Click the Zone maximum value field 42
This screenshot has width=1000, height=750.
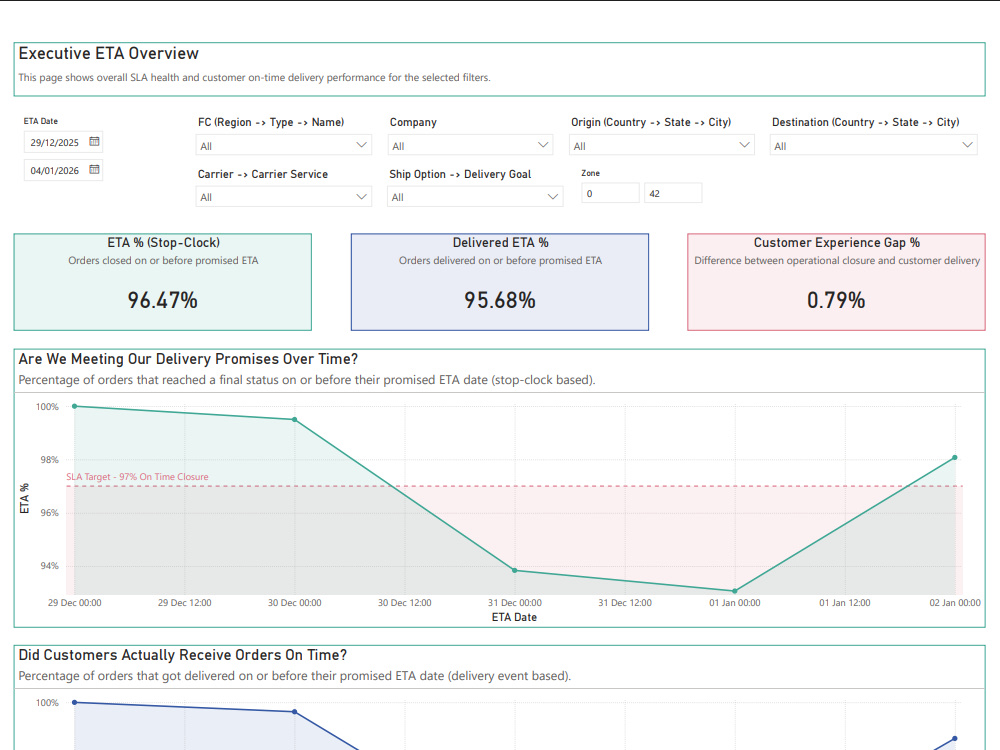point(673,193)
